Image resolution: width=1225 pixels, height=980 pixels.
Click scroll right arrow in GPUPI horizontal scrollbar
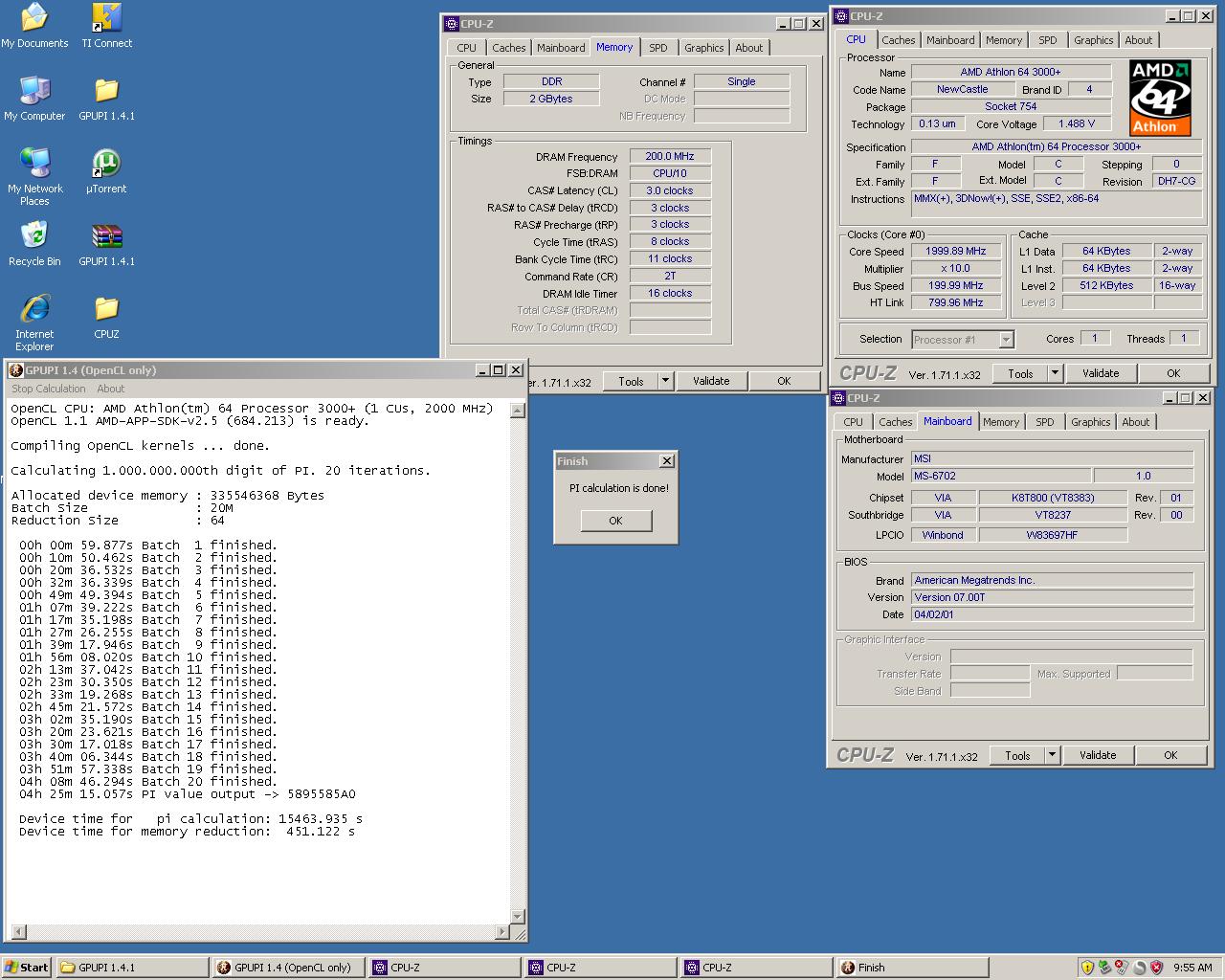click(x=502, y=932)
